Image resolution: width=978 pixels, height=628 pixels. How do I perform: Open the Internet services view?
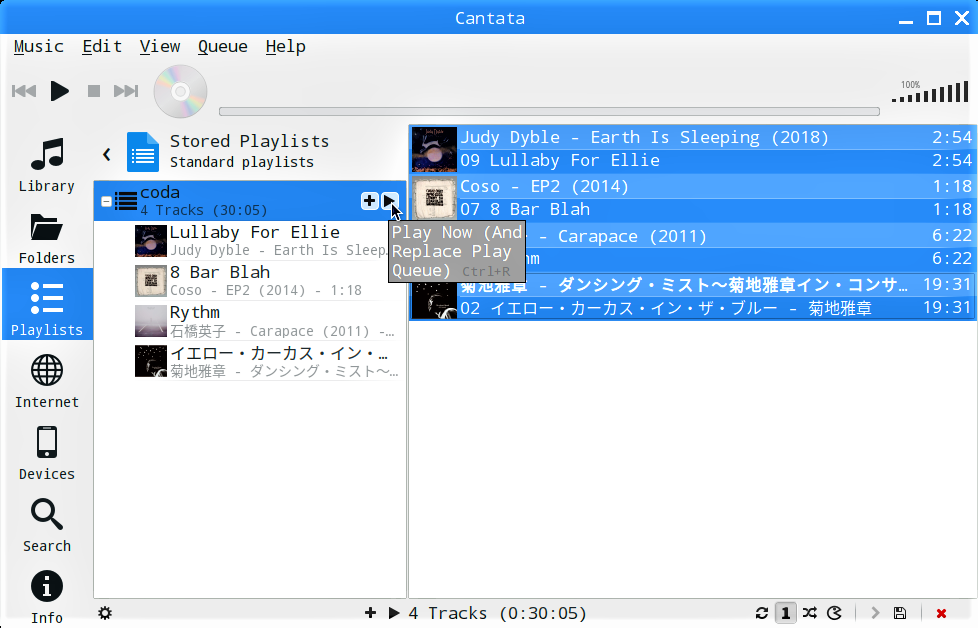click(x=47, y=381)
